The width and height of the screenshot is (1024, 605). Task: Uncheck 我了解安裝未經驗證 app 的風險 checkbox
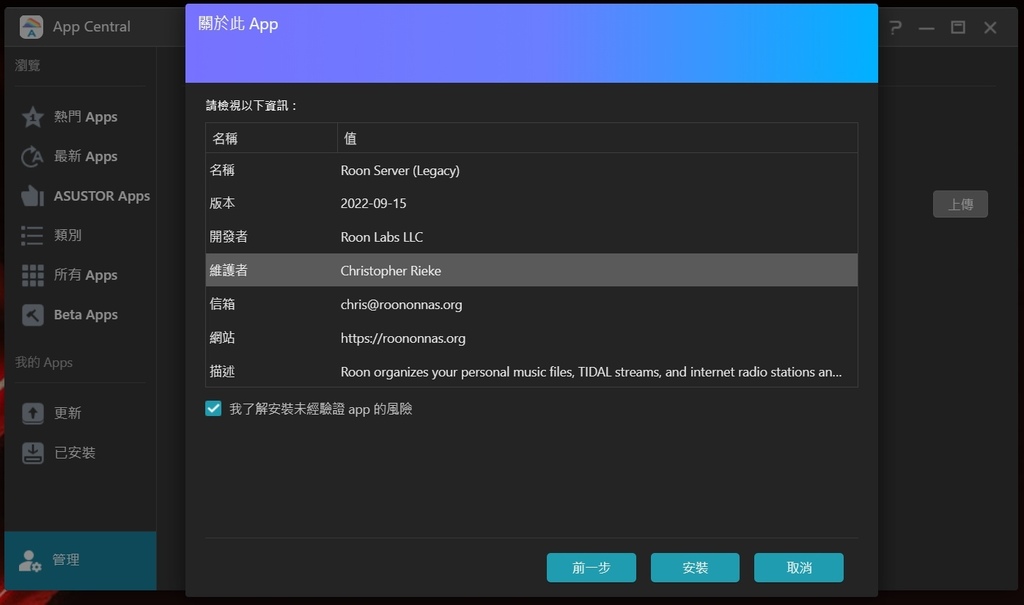point(214,408)
